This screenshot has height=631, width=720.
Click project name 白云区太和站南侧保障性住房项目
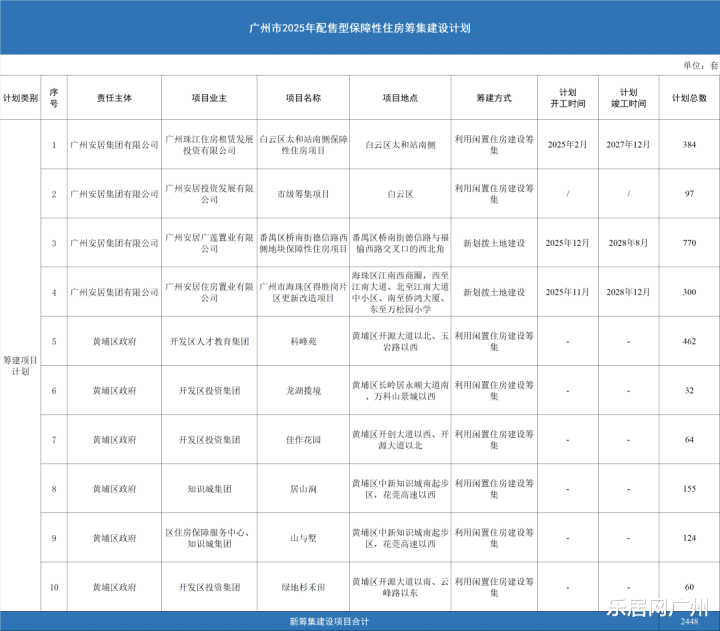[x=303, y=145]
